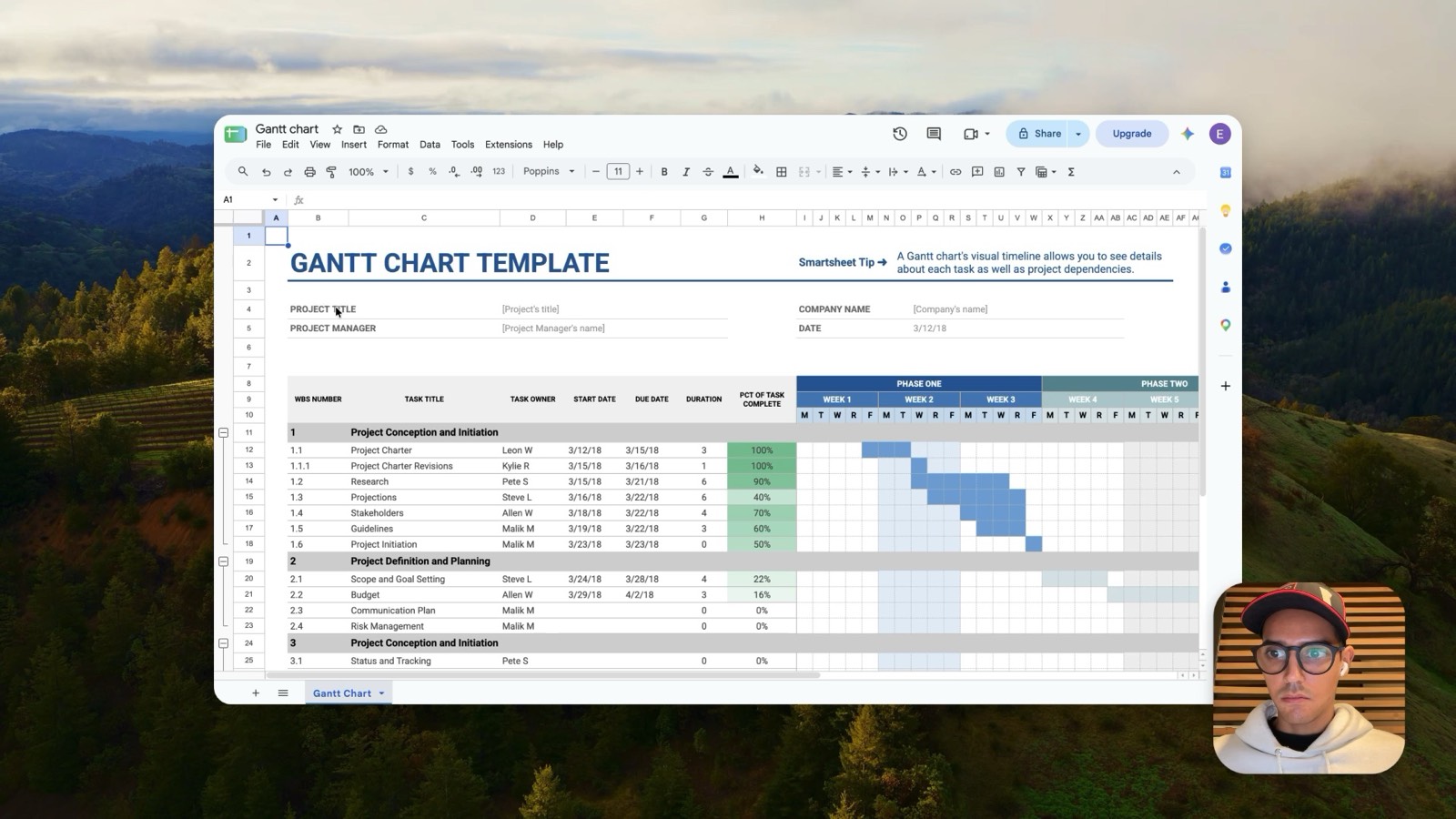The width and height of the screenshot is (1456, 819).
Task: Toggle bold formatting
Action: (664, 171)
